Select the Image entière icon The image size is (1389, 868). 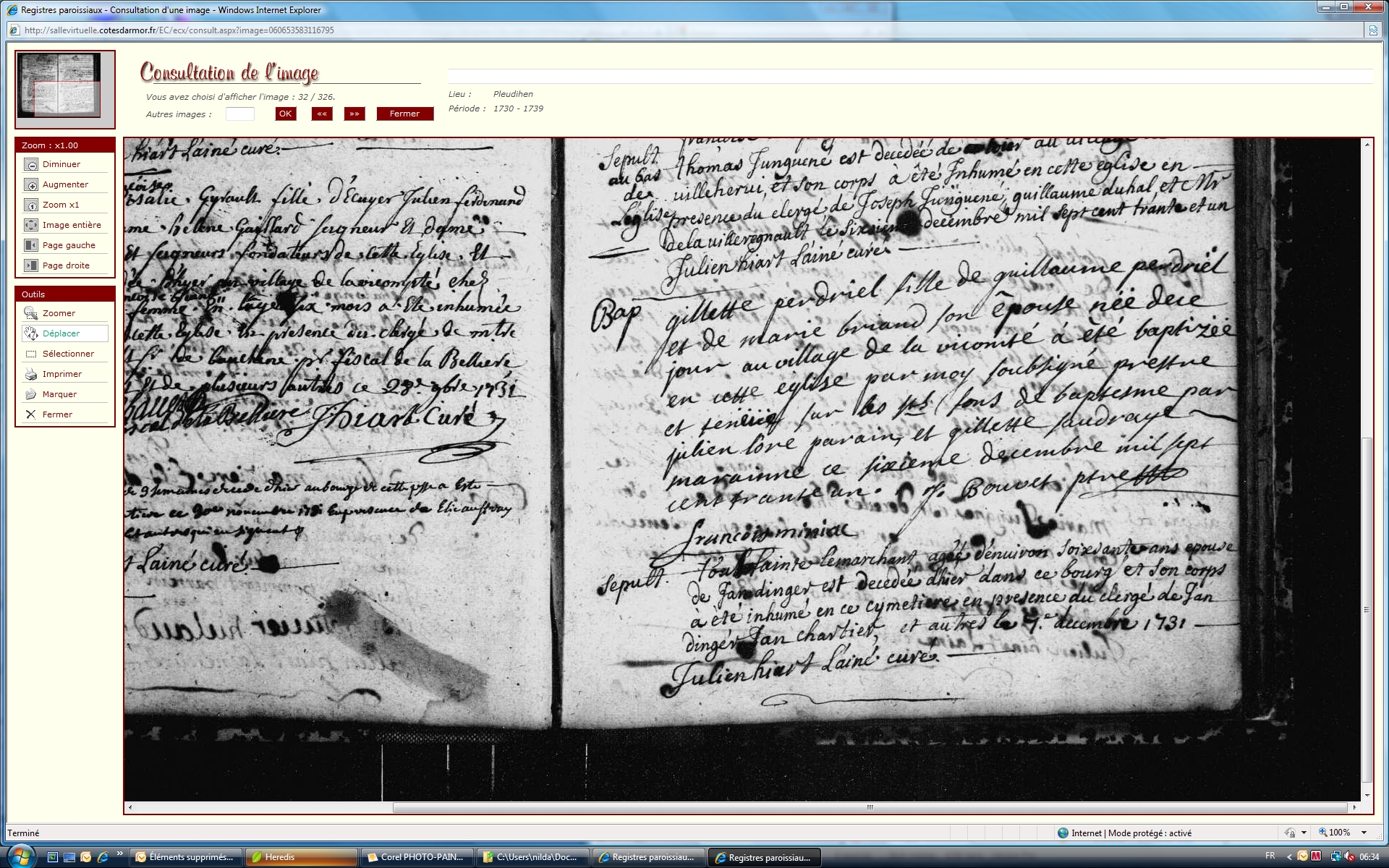coord(31,225)
